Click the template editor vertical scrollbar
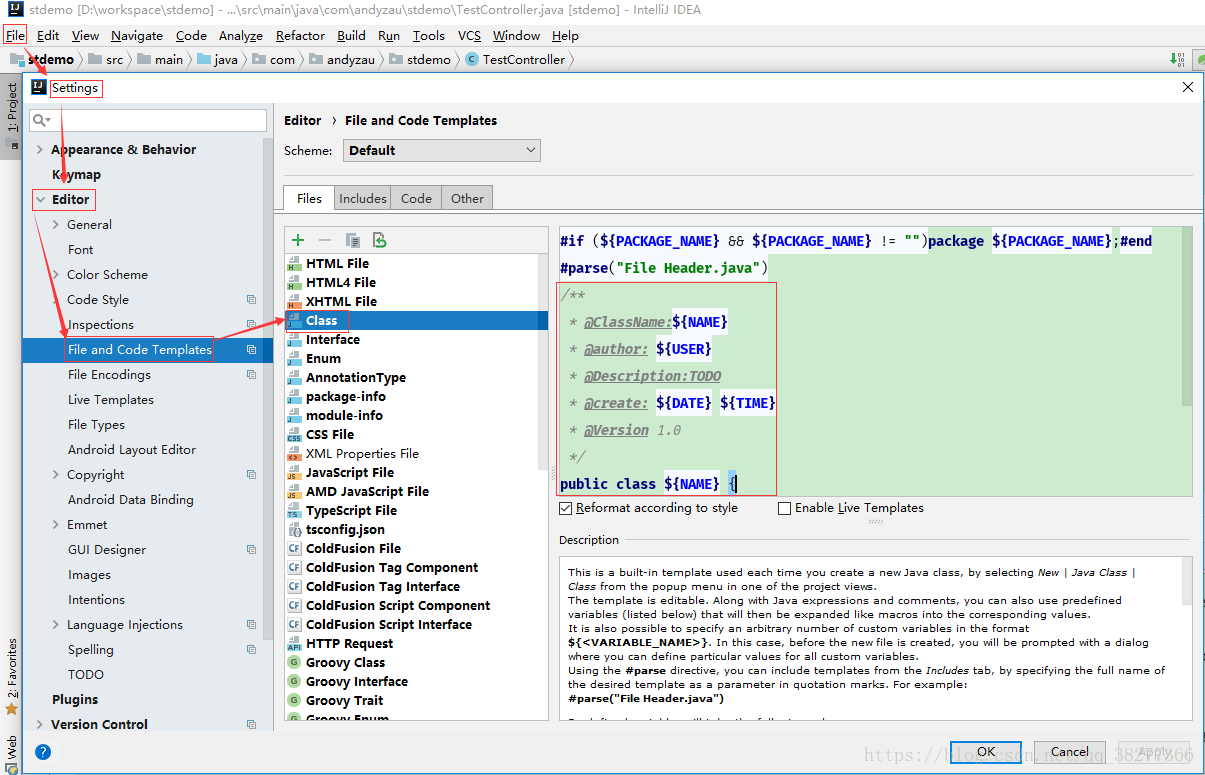 pyautogui.click(x=1186, y=317)
